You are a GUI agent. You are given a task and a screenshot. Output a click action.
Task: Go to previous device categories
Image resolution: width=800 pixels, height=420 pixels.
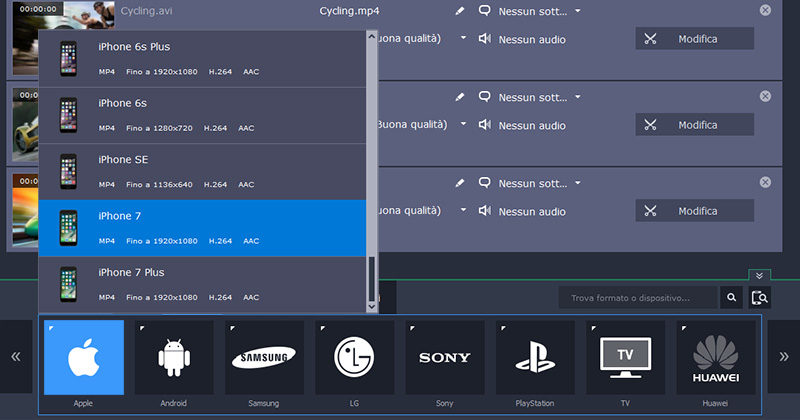[x=16, y=357]
